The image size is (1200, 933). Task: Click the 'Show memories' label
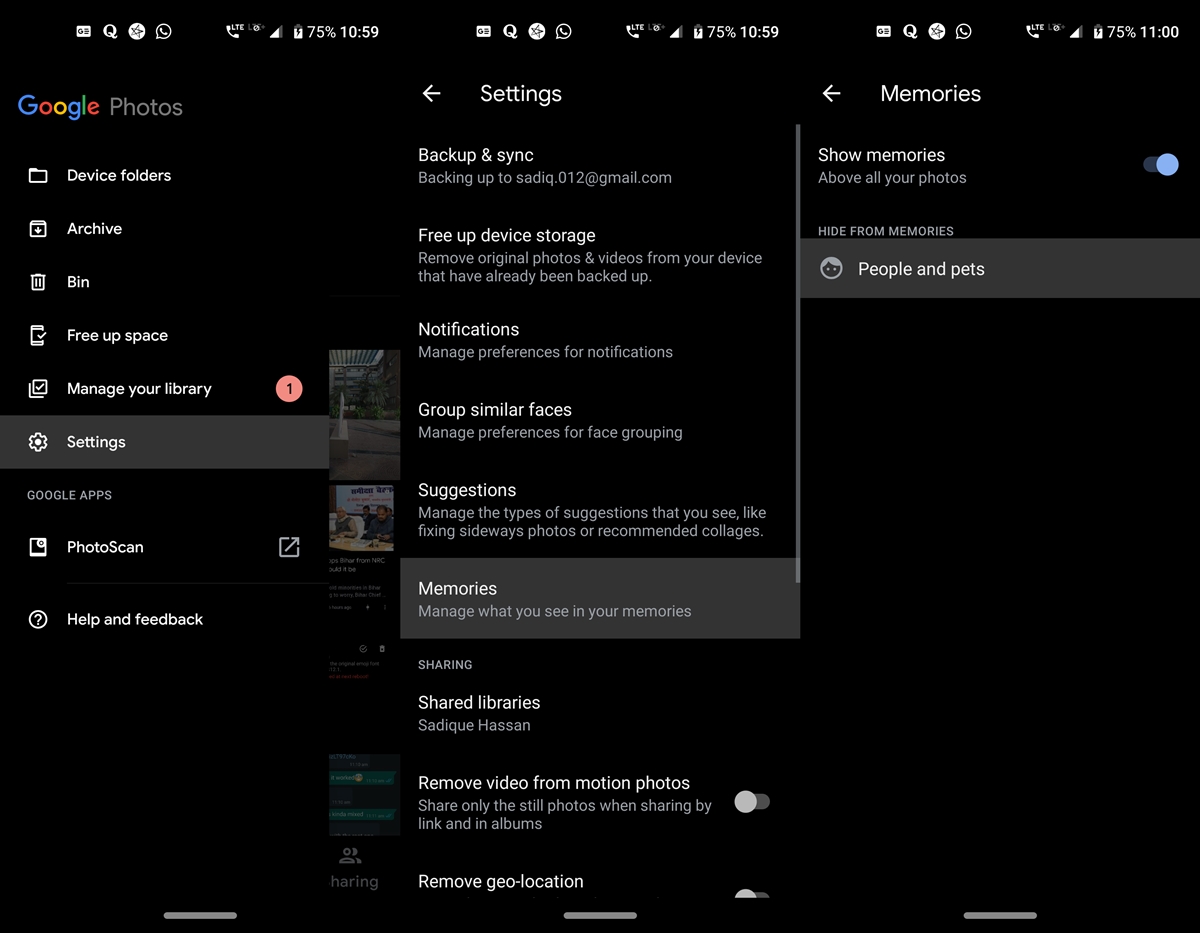[881, 155]
